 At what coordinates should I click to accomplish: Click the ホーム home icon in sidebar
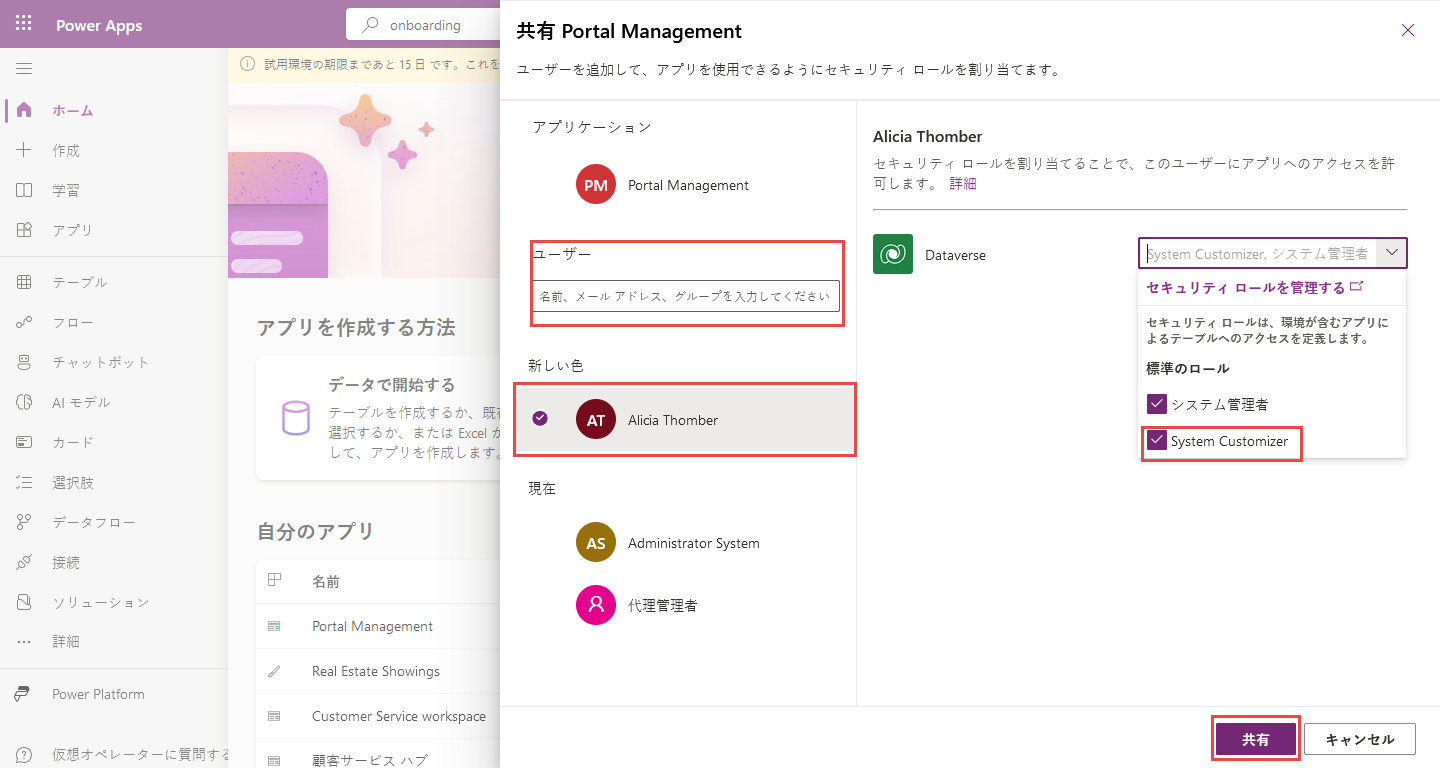click(24, 110)
